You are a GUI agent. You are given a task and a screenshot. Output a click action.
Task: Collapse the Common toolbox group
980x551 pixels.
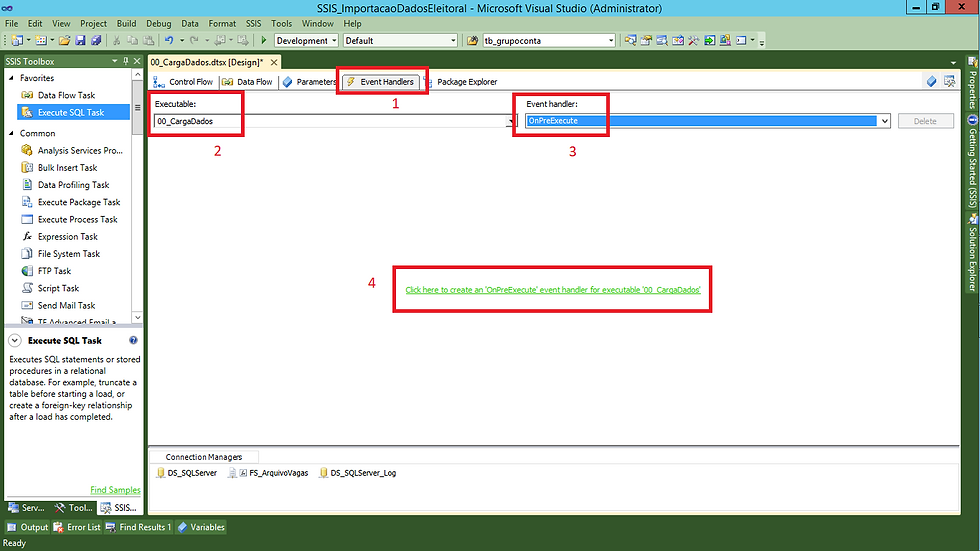tap(11, 133)
